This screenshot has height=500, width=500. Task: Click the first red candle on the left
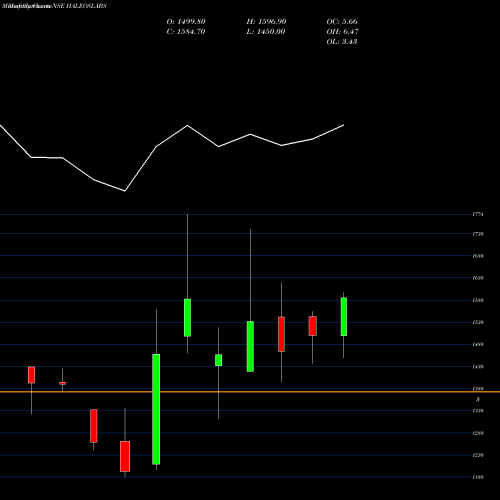(31, 375)
